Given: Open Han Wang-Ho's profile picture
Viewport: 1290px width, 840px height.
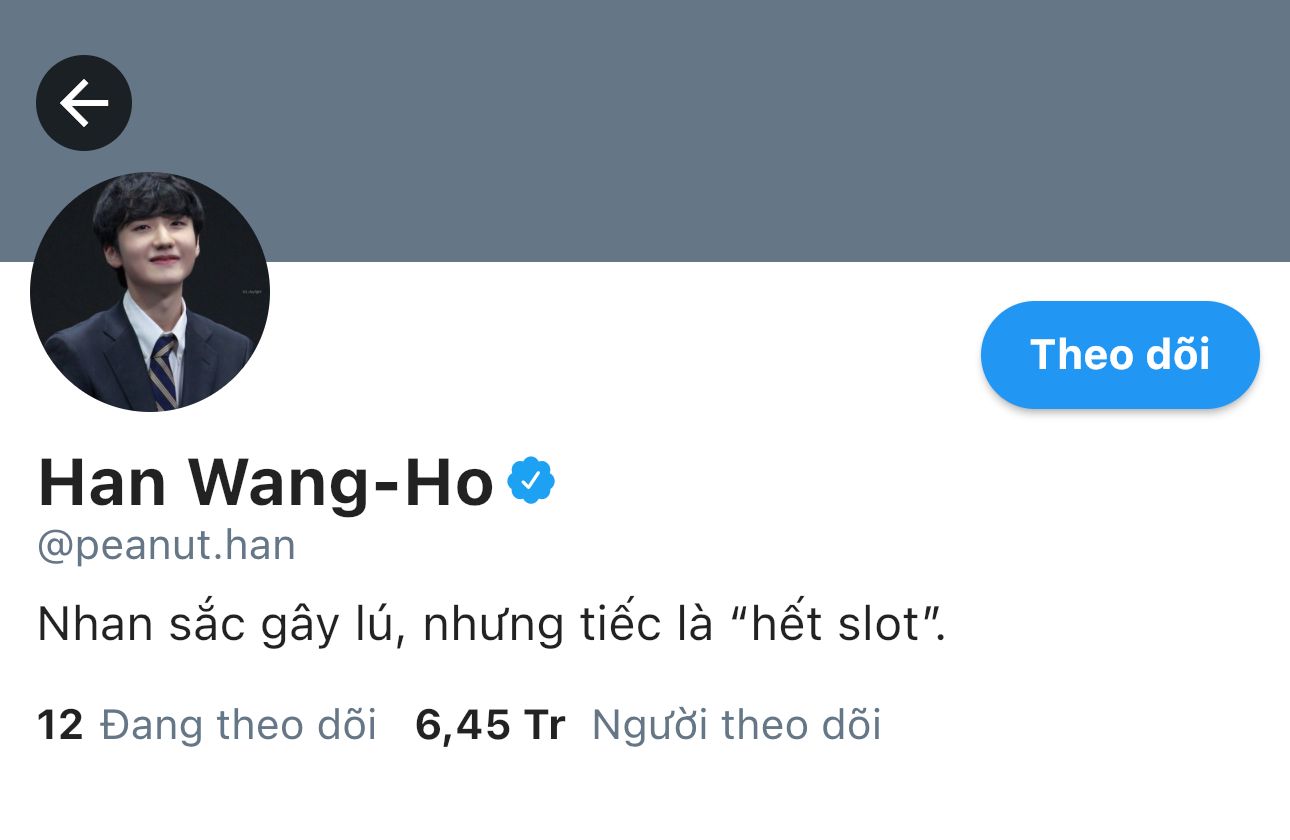Looking at the screenshot, I should pyautogui.click(x=150, y=291).
